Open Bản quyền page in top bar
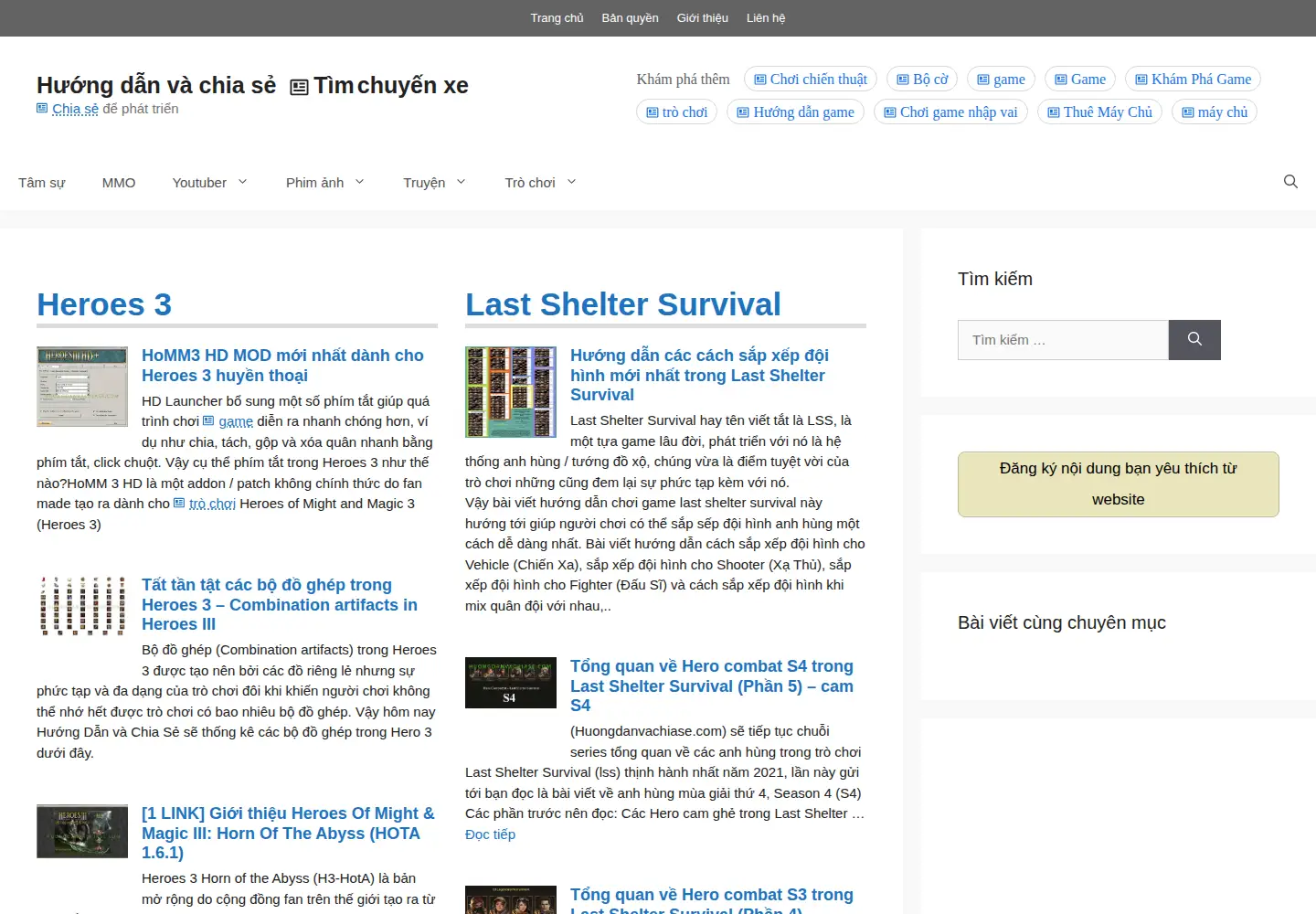The width and height of the screenshot is (1316, 914). pos(630,18)
